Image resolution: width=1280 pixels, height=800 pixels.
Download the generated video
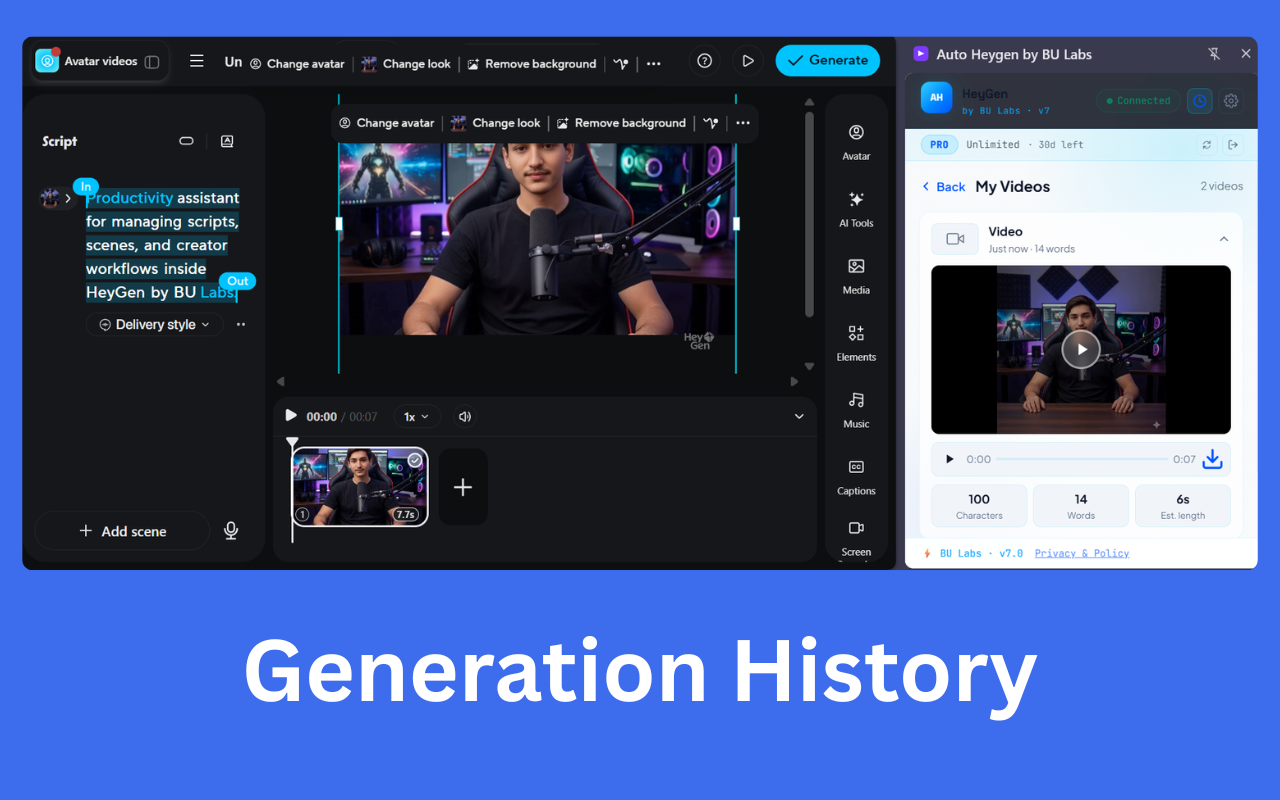1212,459
